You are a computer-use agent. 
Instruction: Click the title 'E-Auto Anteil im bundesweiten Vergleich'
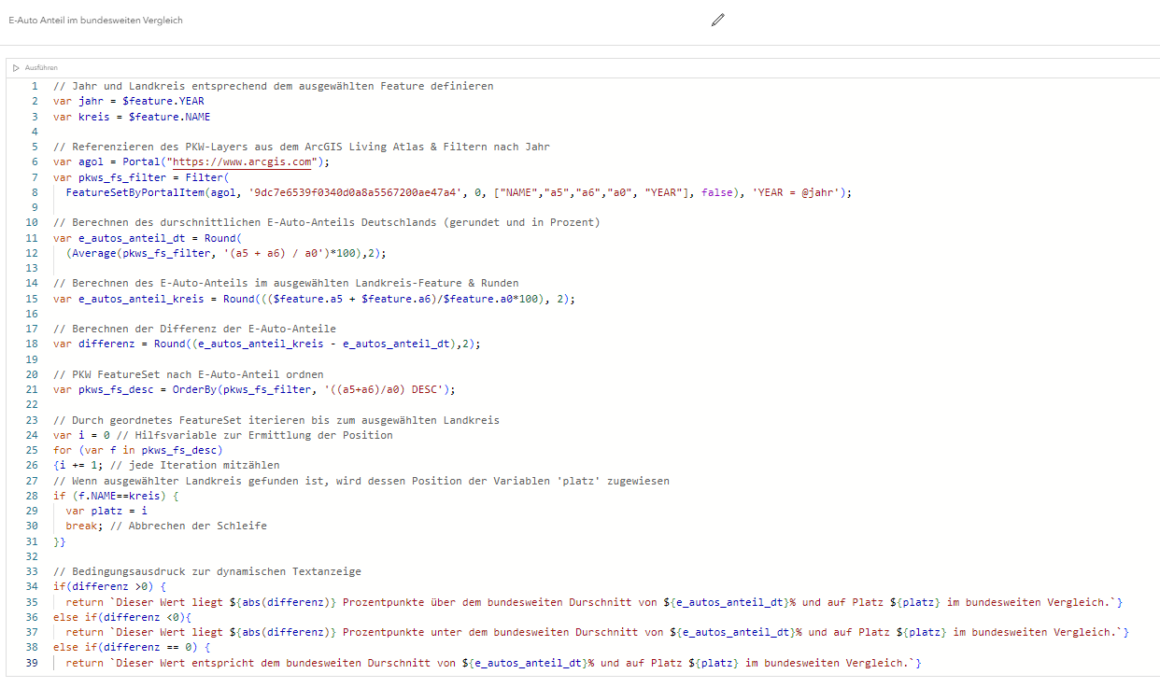[95, 21]
